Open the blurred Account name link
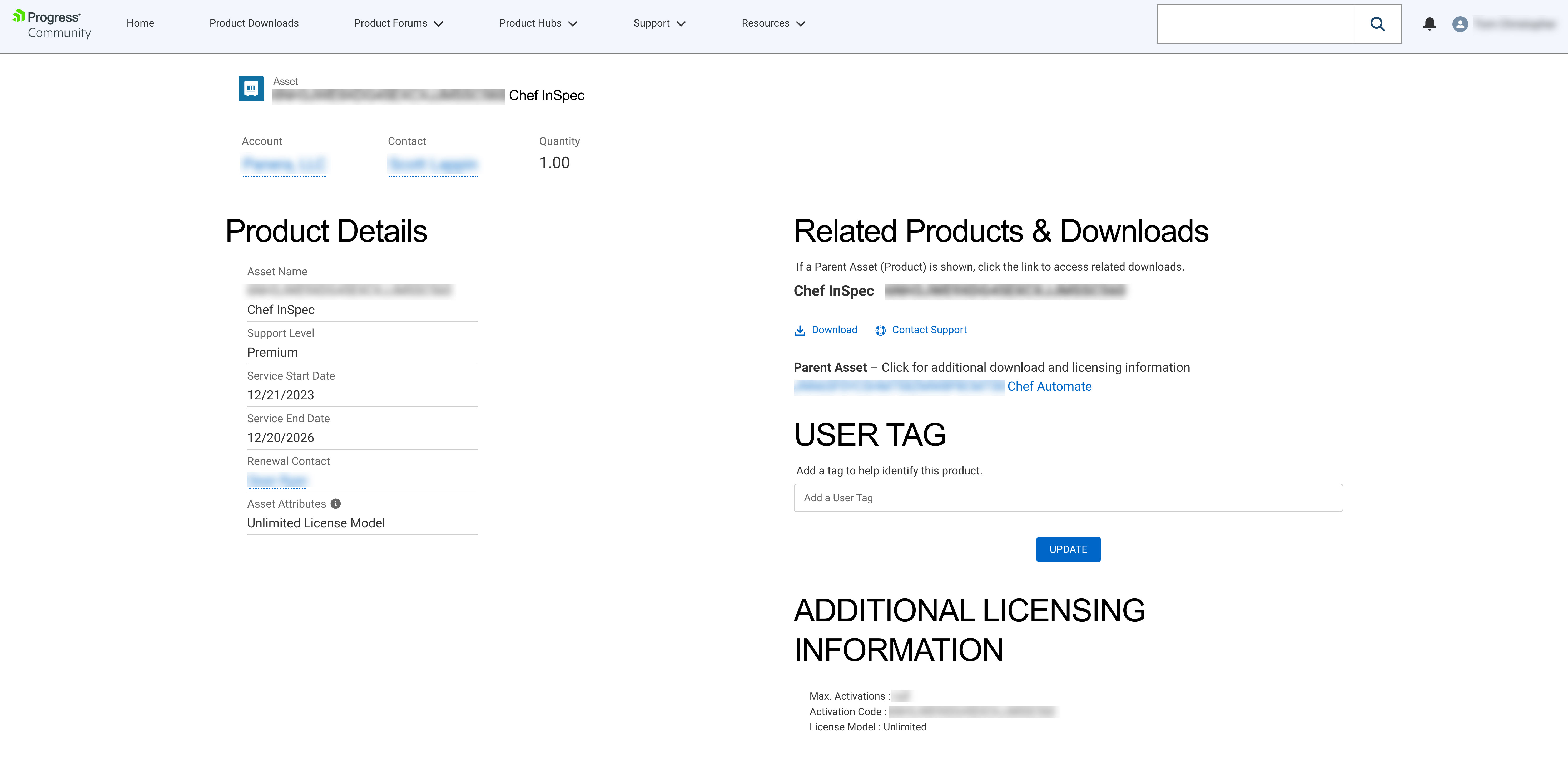The image size is (1568, 766). (284, 164)
